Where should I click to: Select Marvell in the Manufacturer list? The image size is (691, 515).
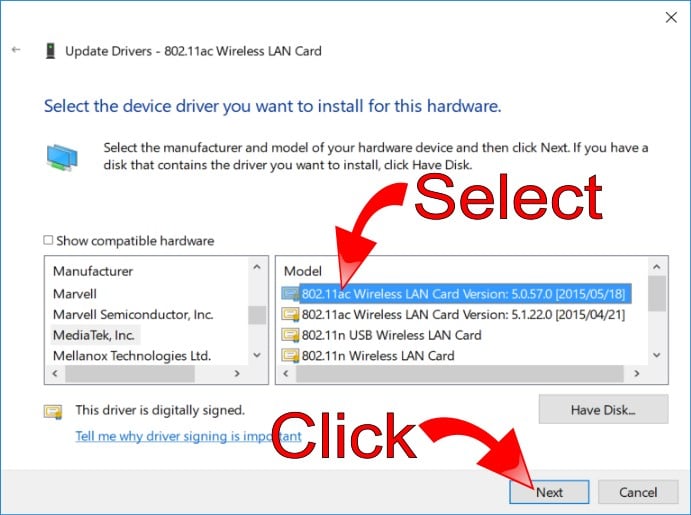74,294
